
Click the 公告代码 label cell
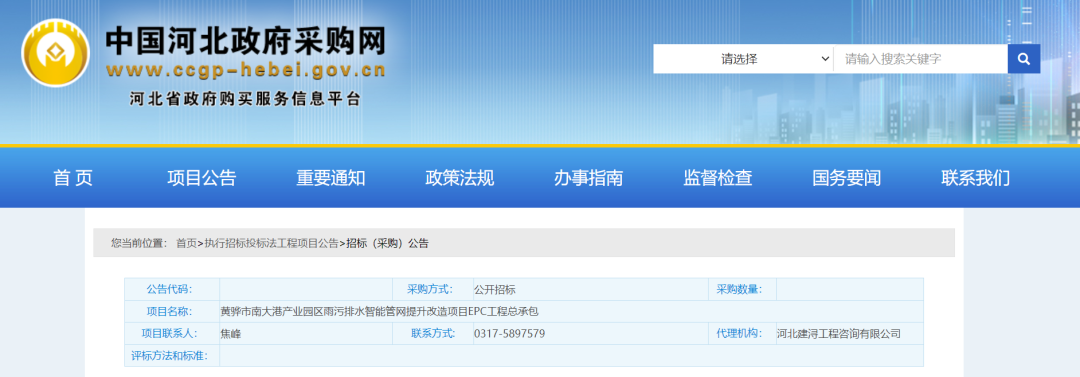point(172,289)
